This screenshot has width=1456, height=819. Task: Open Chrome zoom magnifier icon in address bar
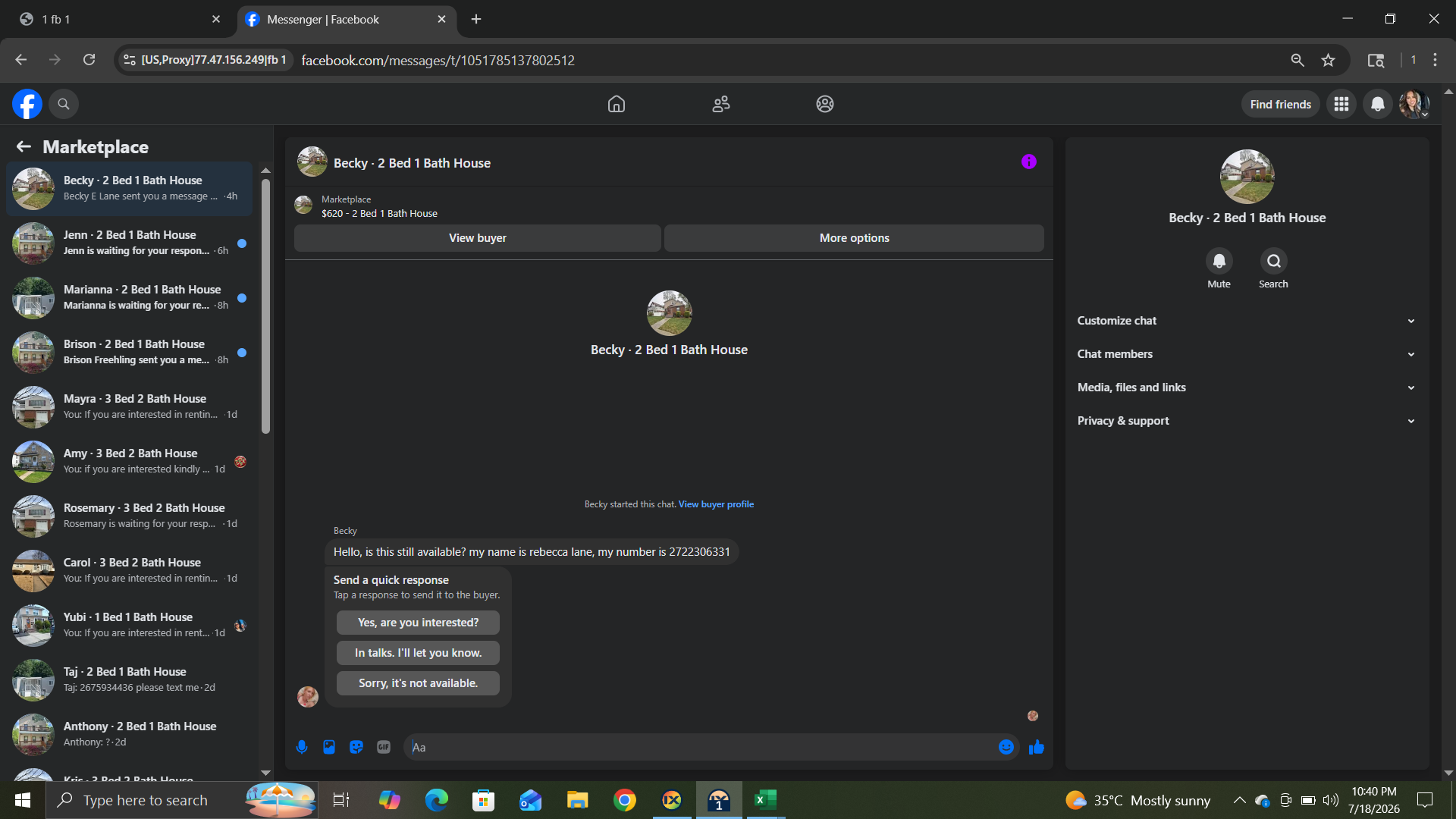point(1298,60)
